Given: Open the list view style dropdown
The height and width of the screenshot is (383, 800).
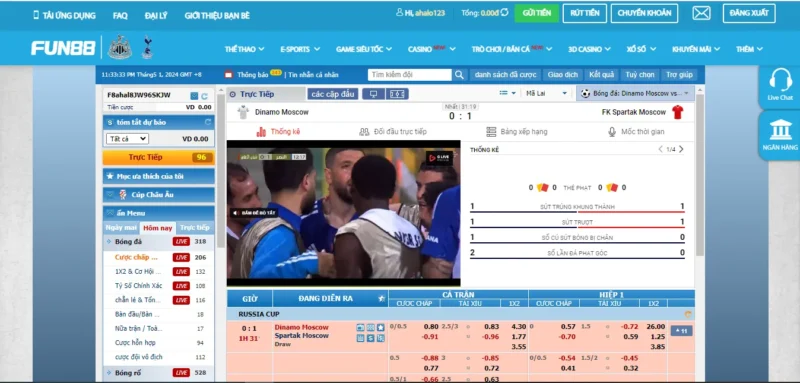Looking at the screenshot, I should [508, 93].
